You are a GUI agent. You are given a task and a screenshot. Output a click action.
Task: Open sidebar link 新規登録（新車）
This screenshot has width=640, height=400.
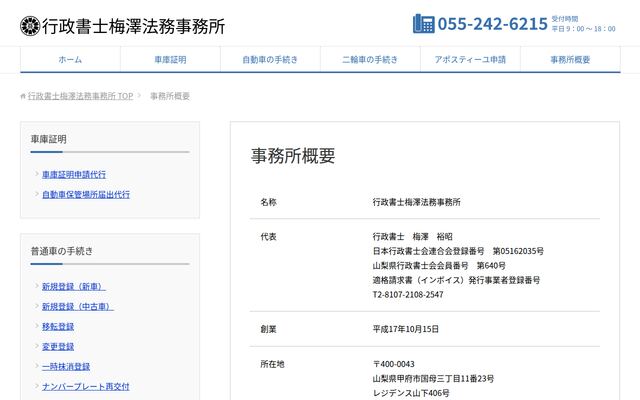pyautogui.click(x=74, y=287)
